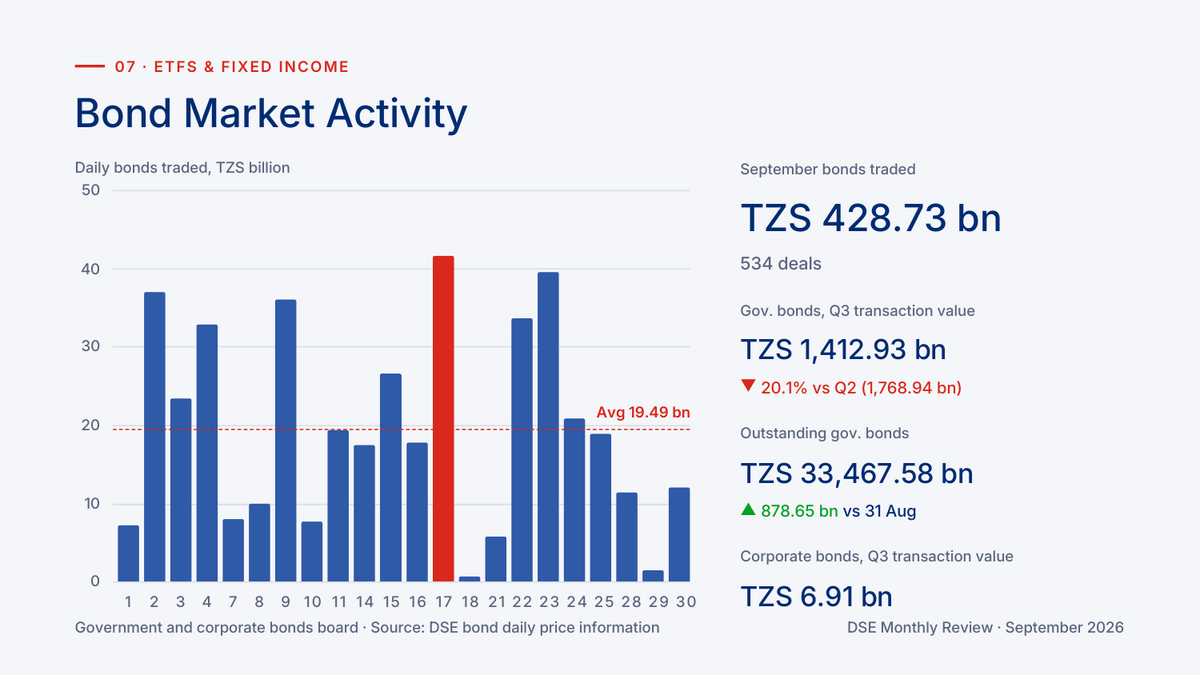The height and width of the screenshot is (675, 1200).
Task: Click the '534 deals' text
Action: 781,264
